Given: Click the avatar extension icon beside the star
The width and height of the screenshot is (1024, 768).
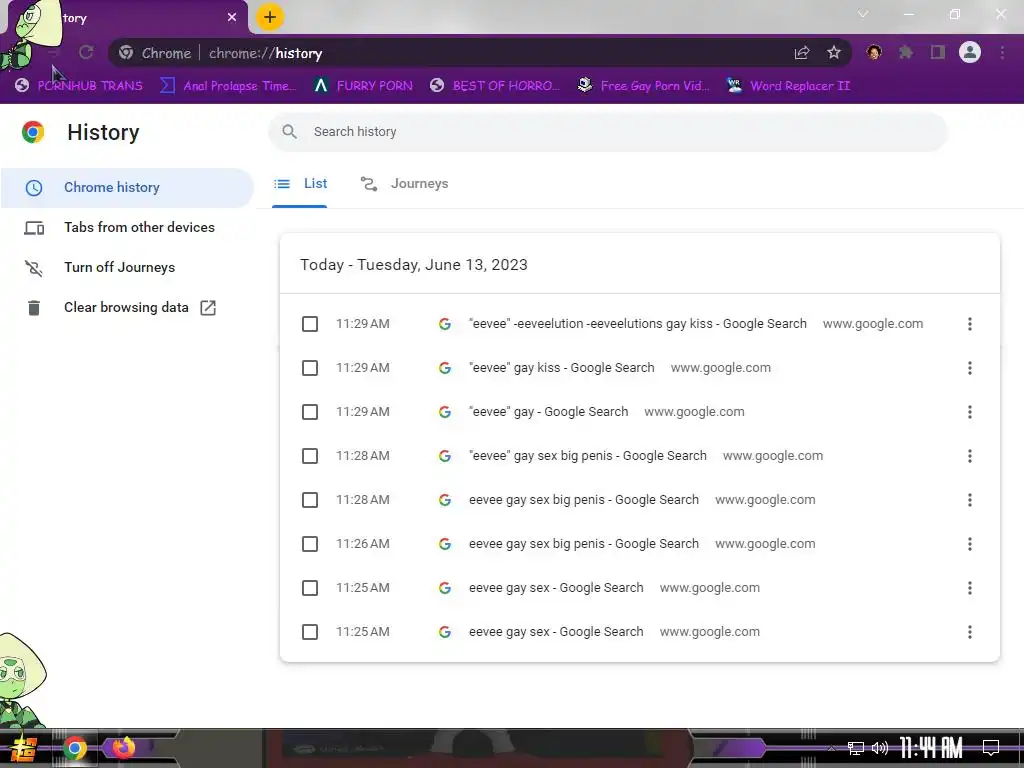Looking at the screenshot, I should (x=874, y=52).
